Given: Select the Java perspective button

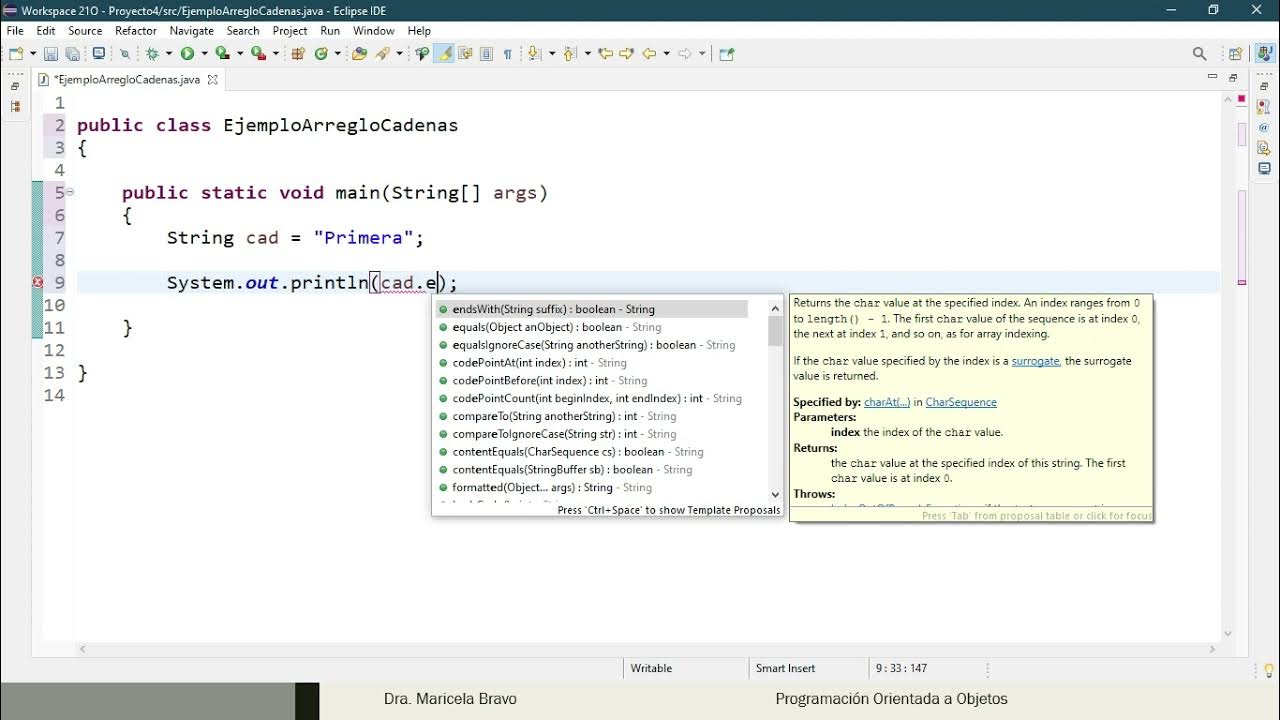Looking at the screenshot, I should [1263, 54].
